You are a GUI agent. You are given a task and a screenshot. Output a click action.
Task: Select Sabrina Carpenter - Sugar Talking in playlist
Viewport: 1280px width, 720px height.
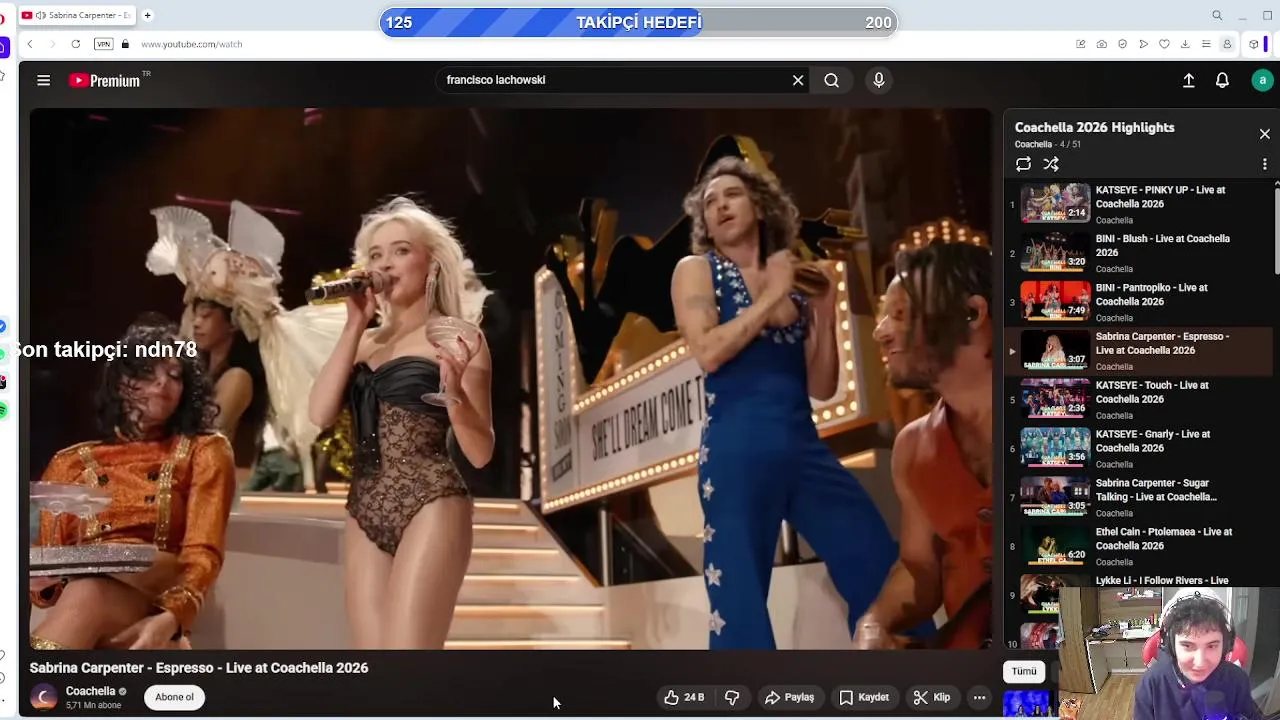coord(1140,497)
